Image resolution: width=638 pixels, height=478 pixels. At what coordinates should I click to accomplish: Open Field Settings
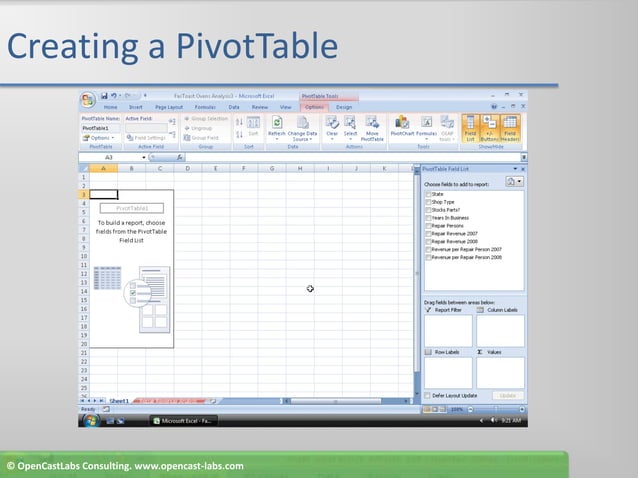(146, 138)
